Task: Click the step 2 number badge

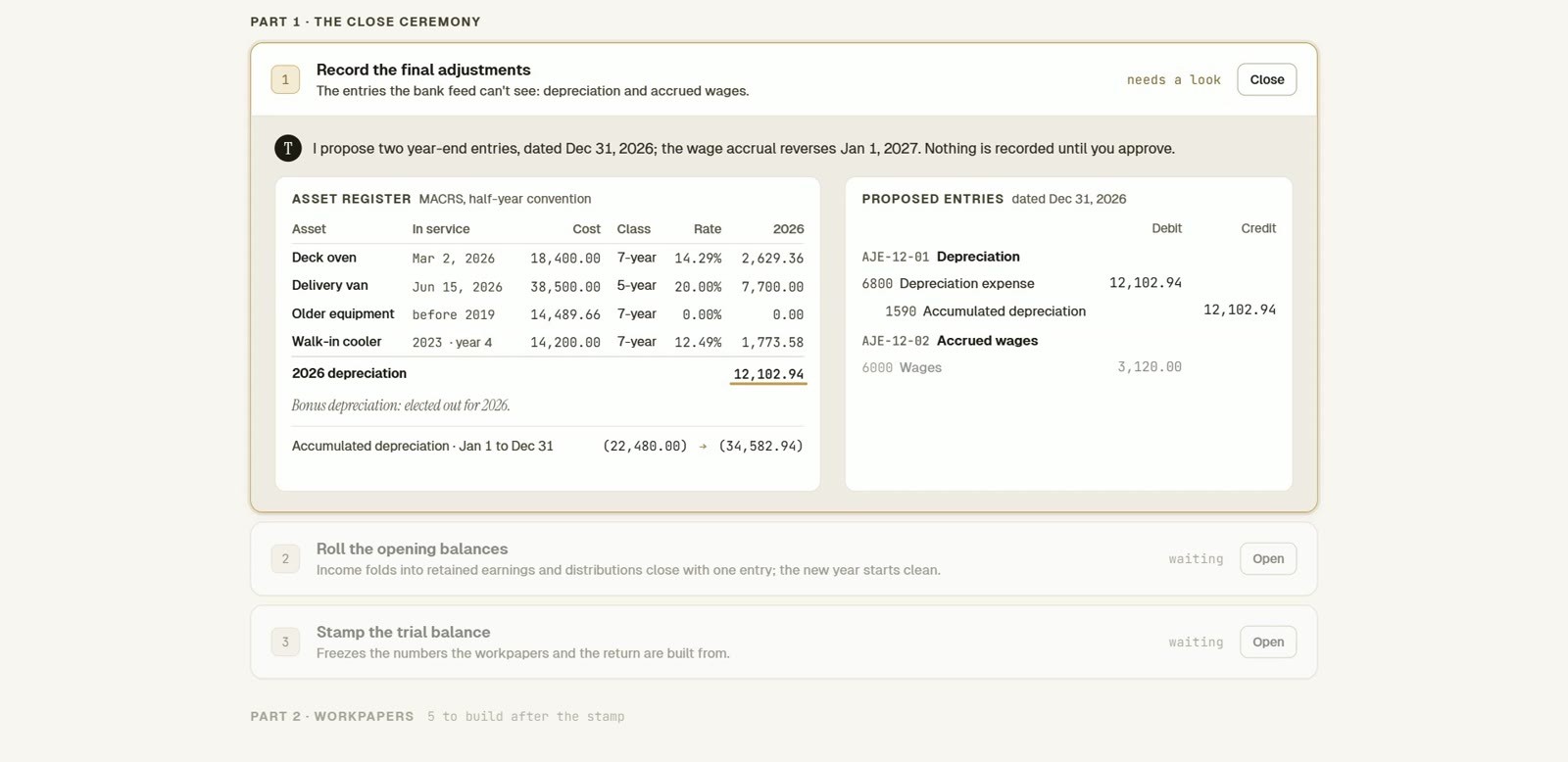Action: (x=285, y=558)
